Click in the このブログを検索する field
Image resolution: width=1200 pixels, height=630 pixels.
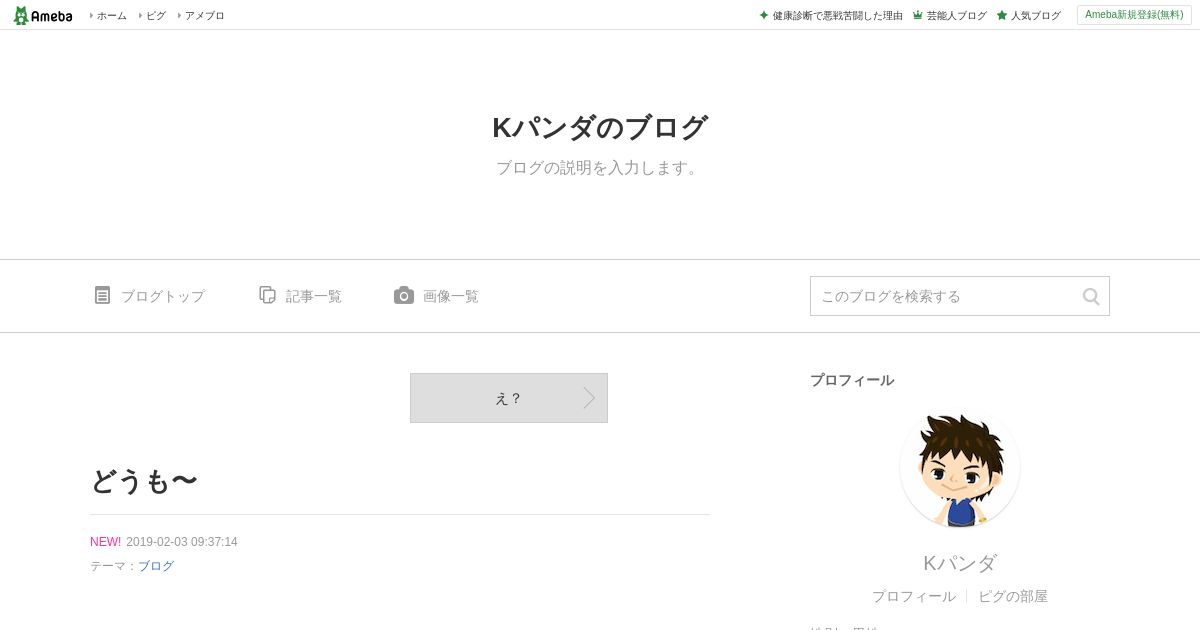(x=945, y=296)
